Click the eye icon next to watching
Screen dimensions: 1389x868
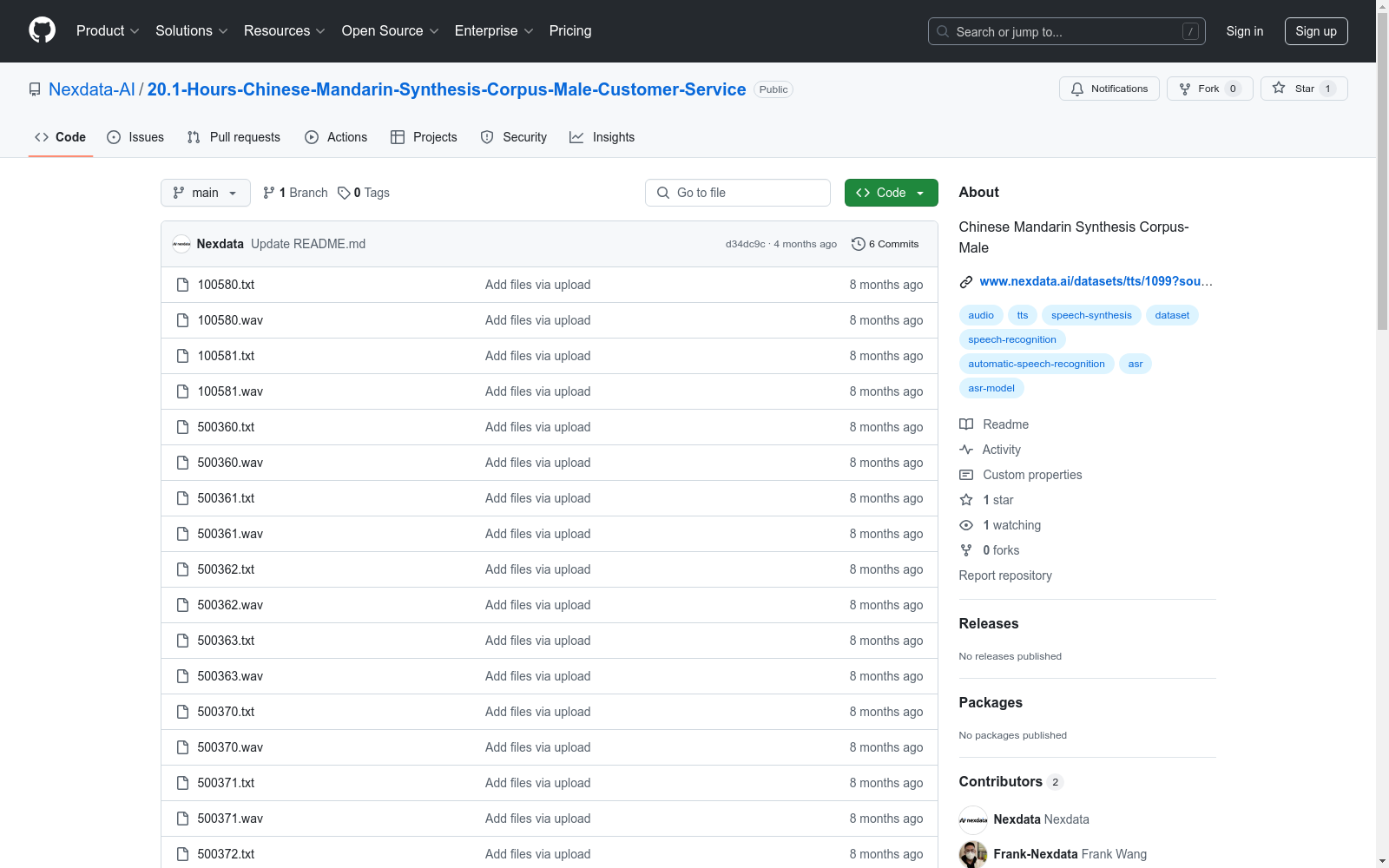966,525
